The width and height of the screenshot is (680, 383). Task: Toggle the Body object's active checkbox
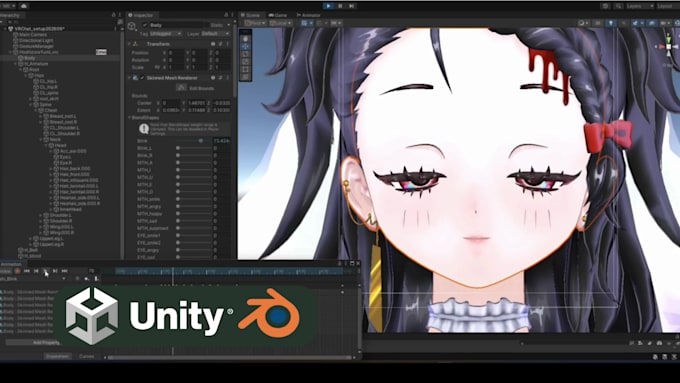pos(145,25)
